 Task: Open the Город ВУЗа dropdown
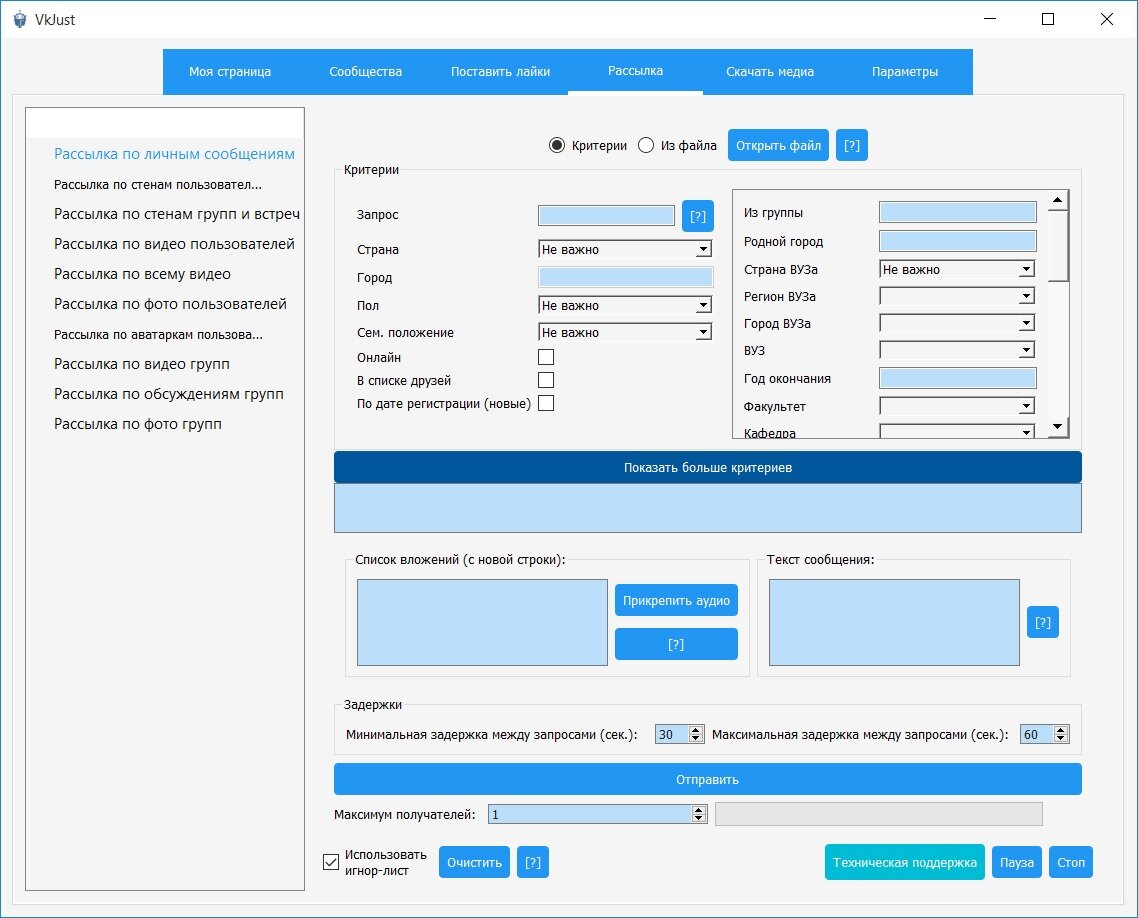coord(957,323)
